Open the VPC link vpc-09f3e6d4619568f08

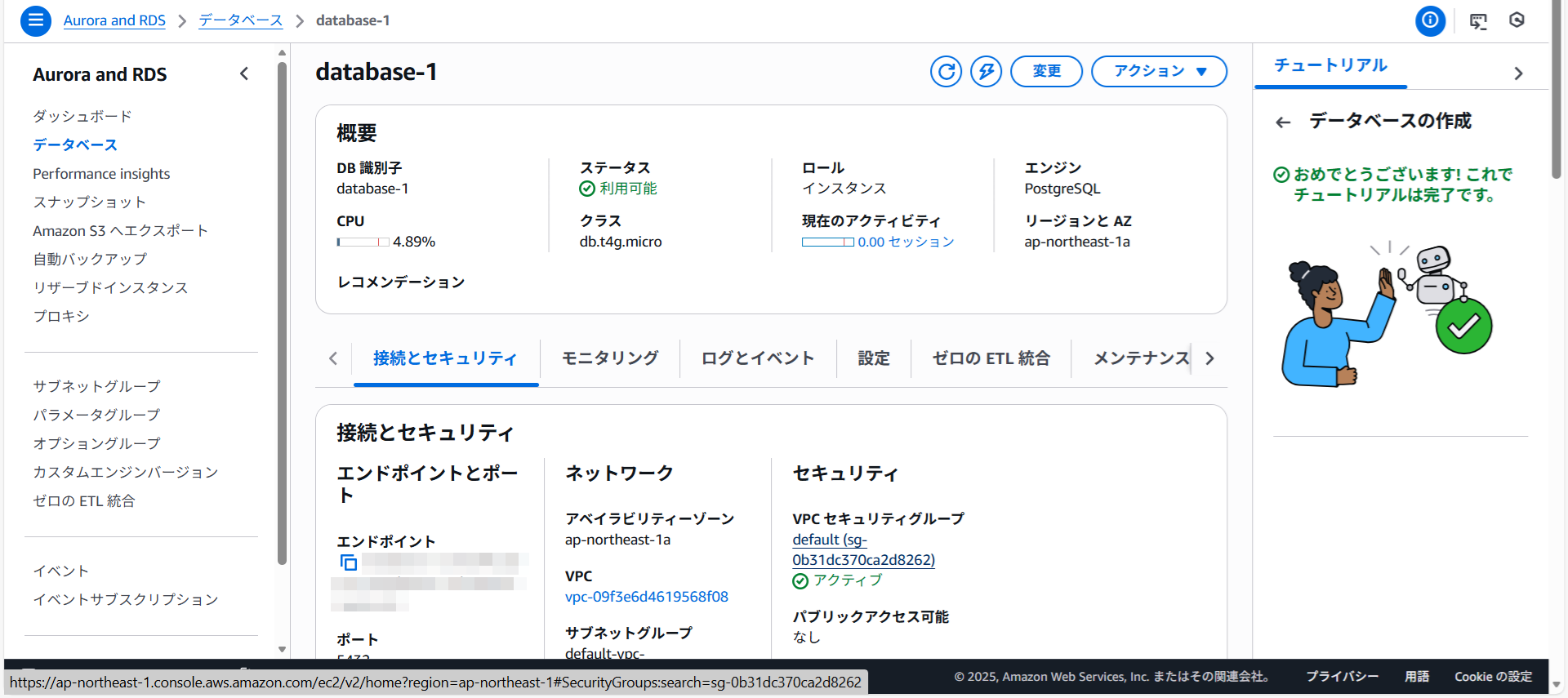[x=646, y=597]
